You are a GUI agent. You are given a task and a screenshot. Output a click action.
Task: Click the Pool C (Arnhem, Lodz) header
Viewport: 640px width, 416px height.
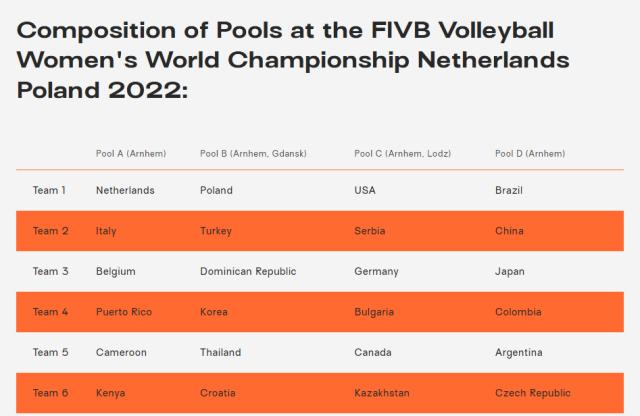tap(403, 153)
